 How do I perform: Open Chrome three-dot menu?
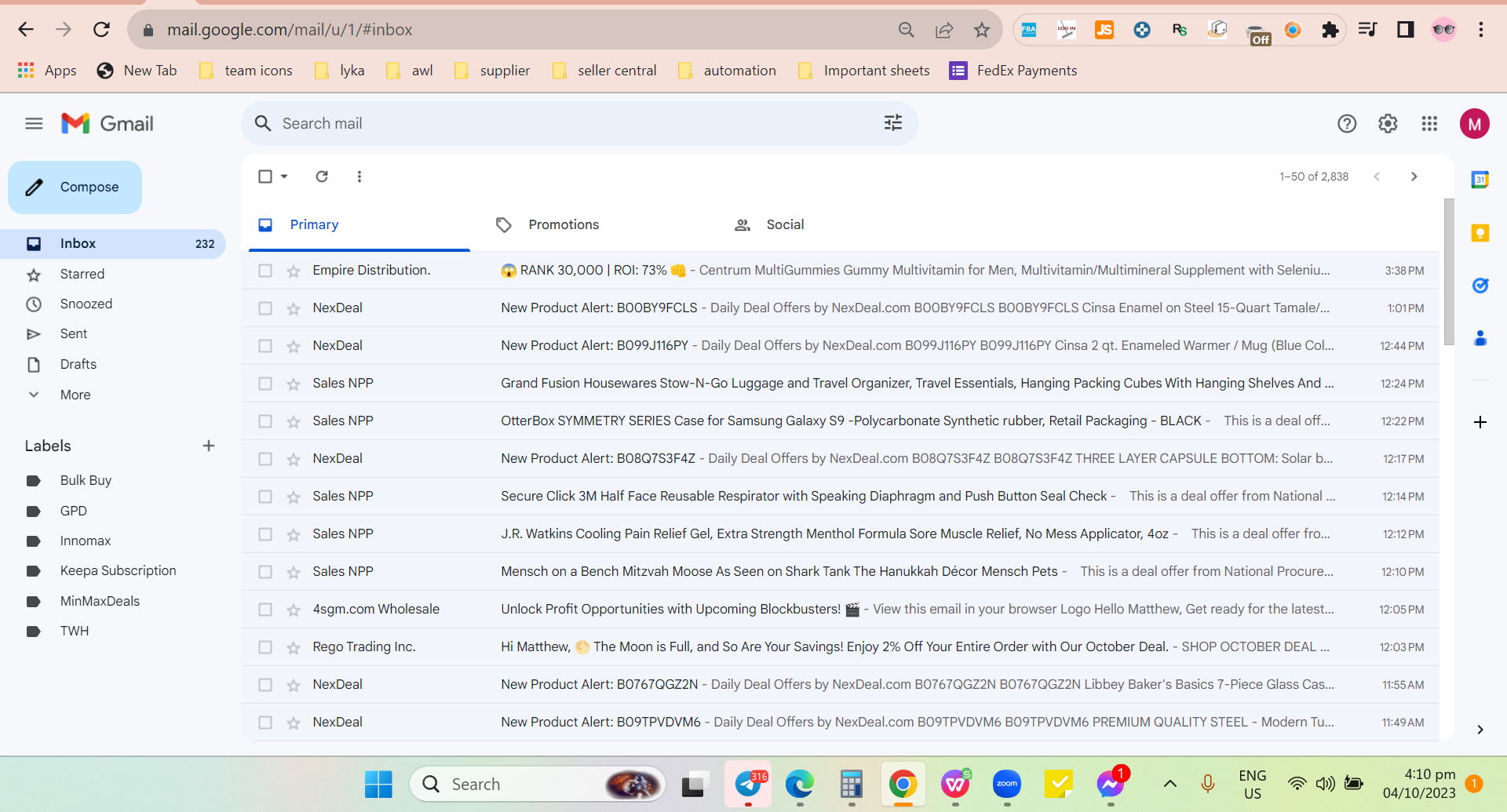tap(1481, 30)
